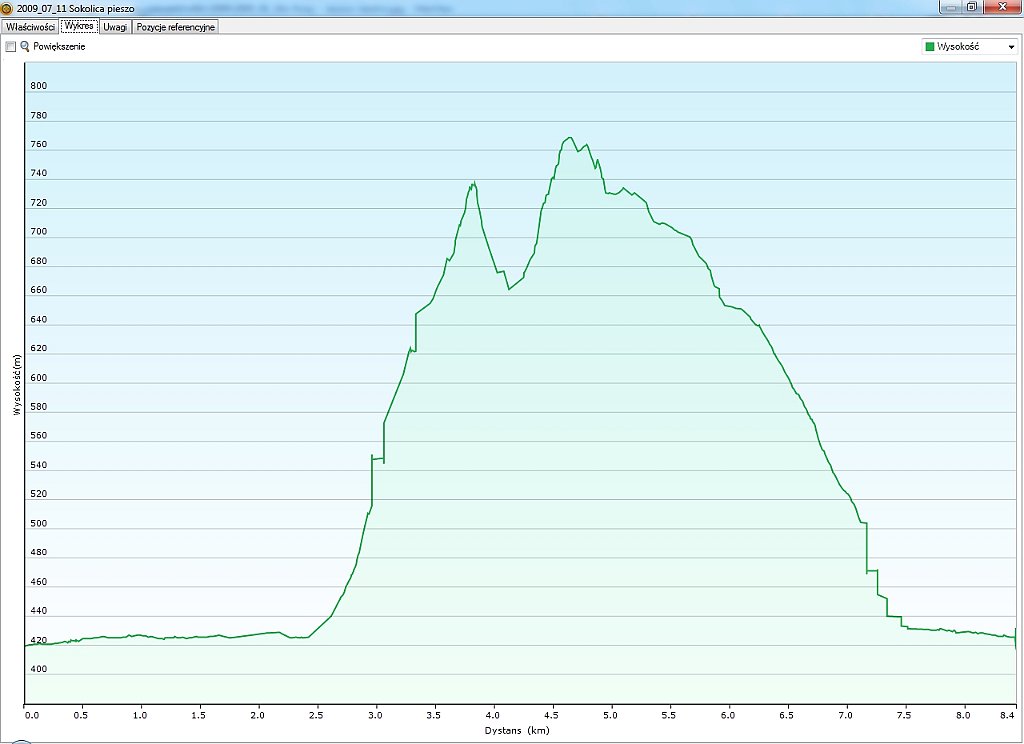Screen dimensions: 1024x744
Task: Minimize the Sokolica pieszo window
Action: tap(951, 6)
